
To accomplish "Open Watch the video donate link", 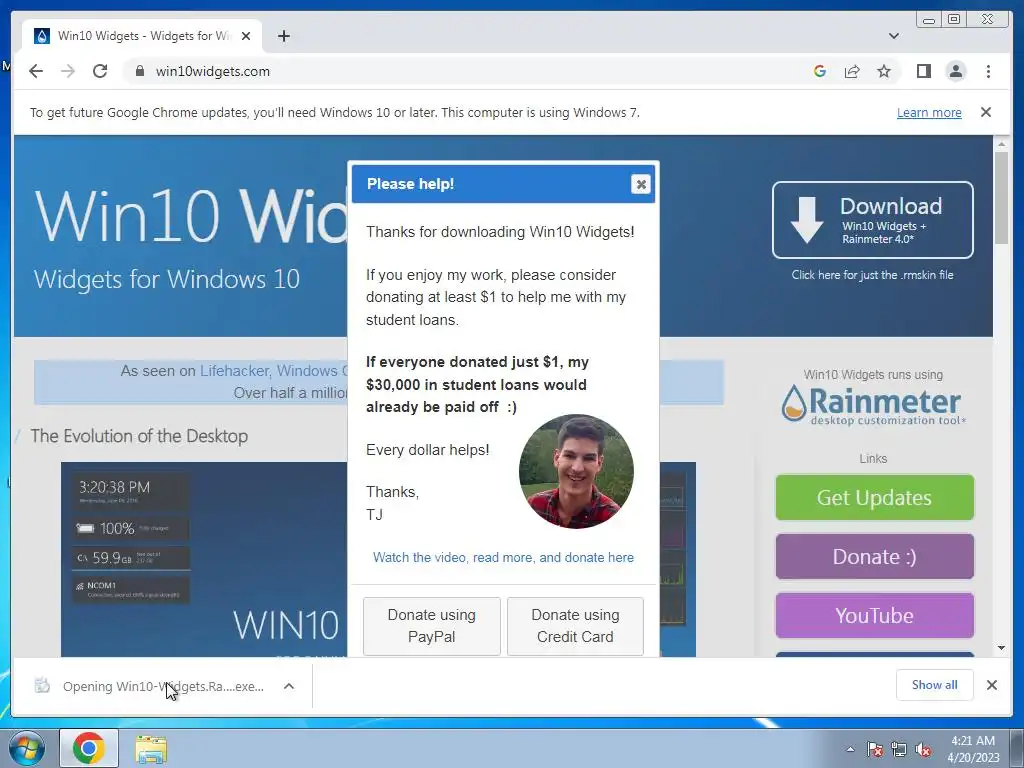I will (x=503, y=557).
